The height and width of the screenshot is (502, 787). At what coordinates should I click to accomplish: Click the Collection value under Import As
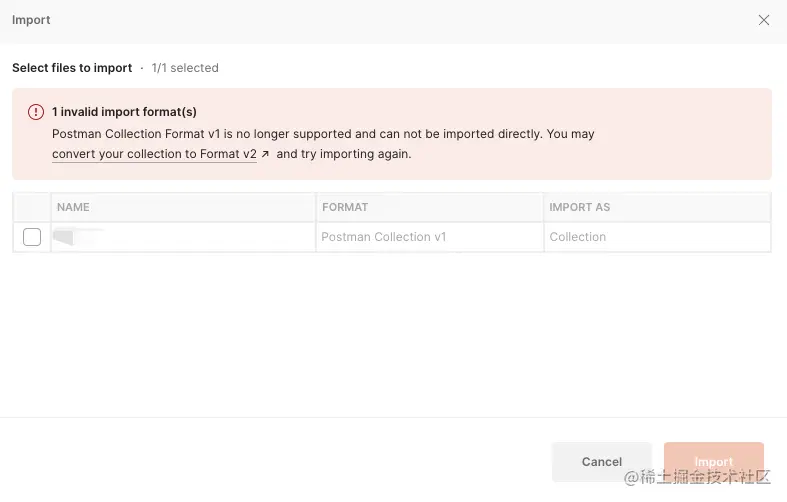click(x=577, y=237)
